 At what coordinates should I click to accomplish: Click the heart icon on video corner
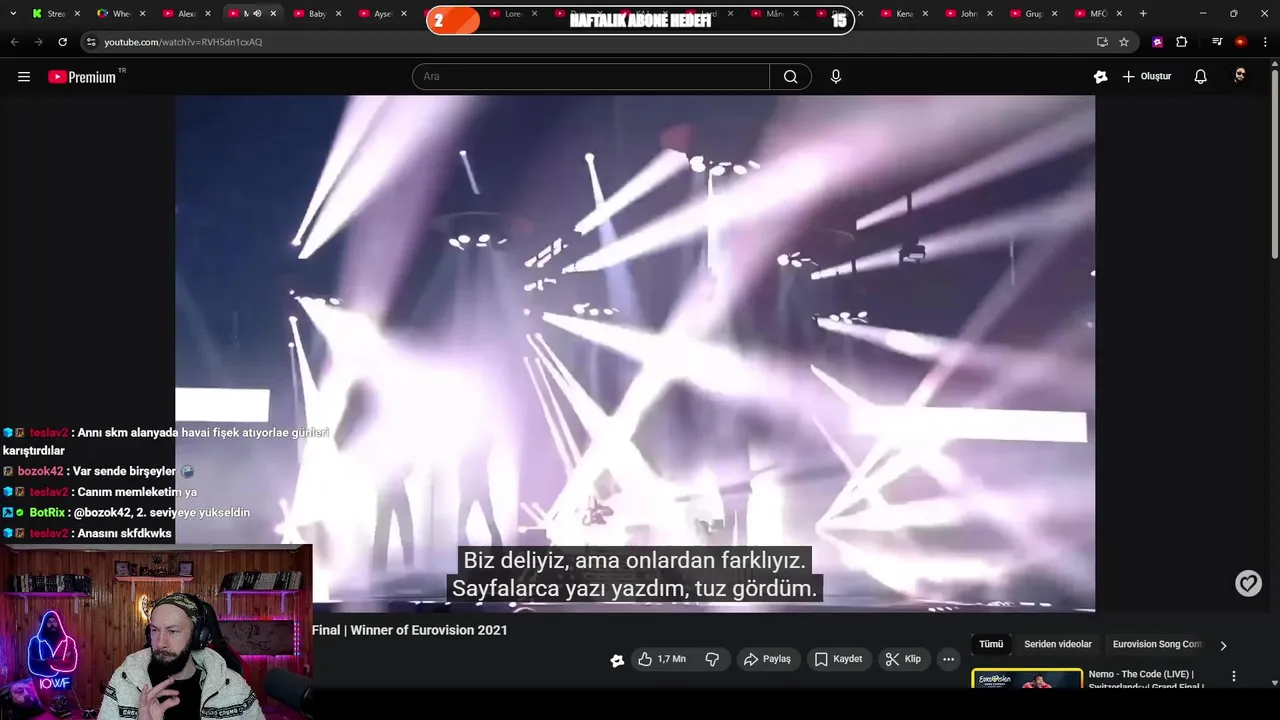[1248, 583]
